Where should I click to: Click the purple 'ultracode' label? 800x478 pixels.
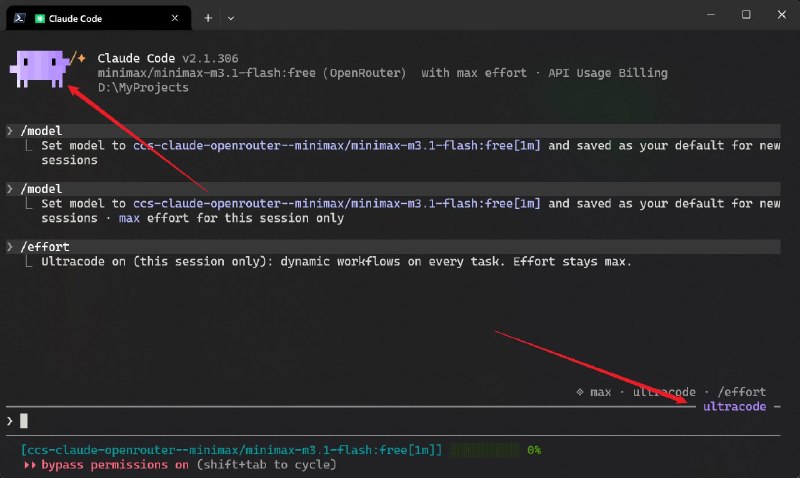(735, 407)
